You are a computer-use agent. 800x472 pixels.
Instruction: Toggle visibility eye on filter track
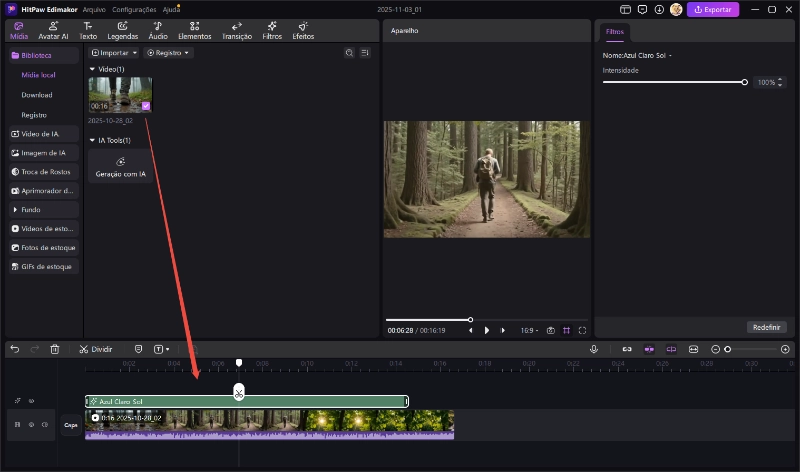coord(31,401)
